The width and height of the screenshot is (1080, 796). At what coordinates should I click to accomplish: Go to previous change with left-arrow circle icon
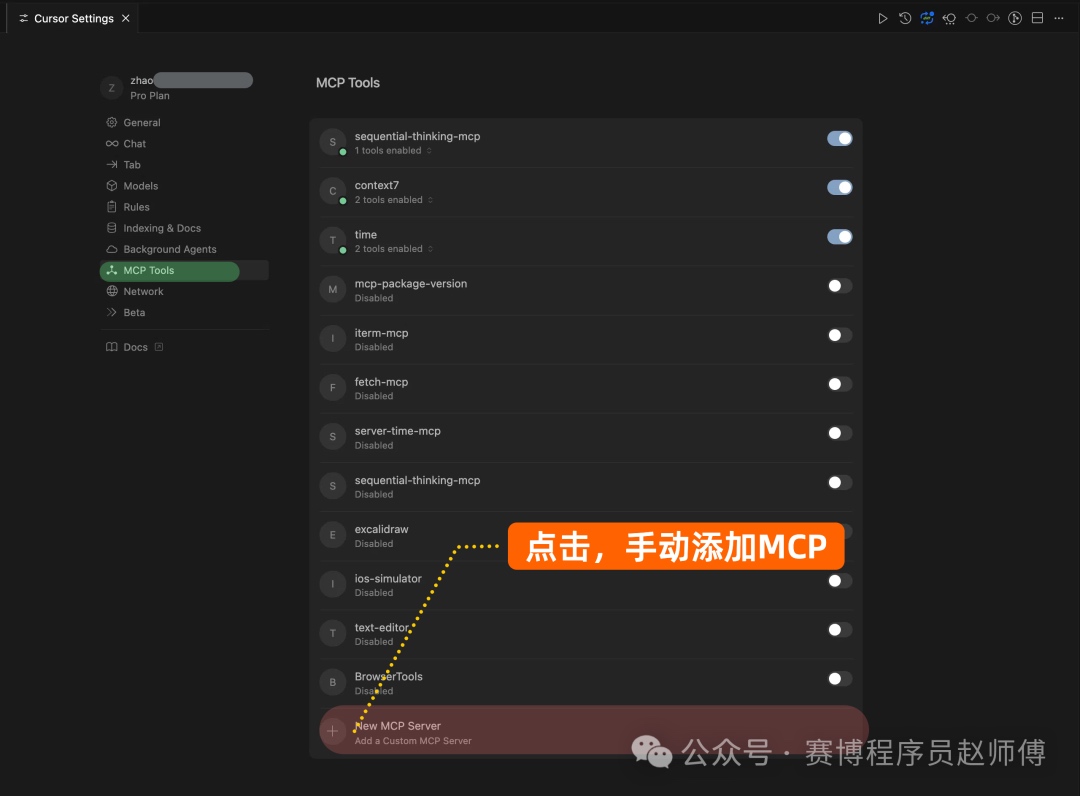point(949,19)
